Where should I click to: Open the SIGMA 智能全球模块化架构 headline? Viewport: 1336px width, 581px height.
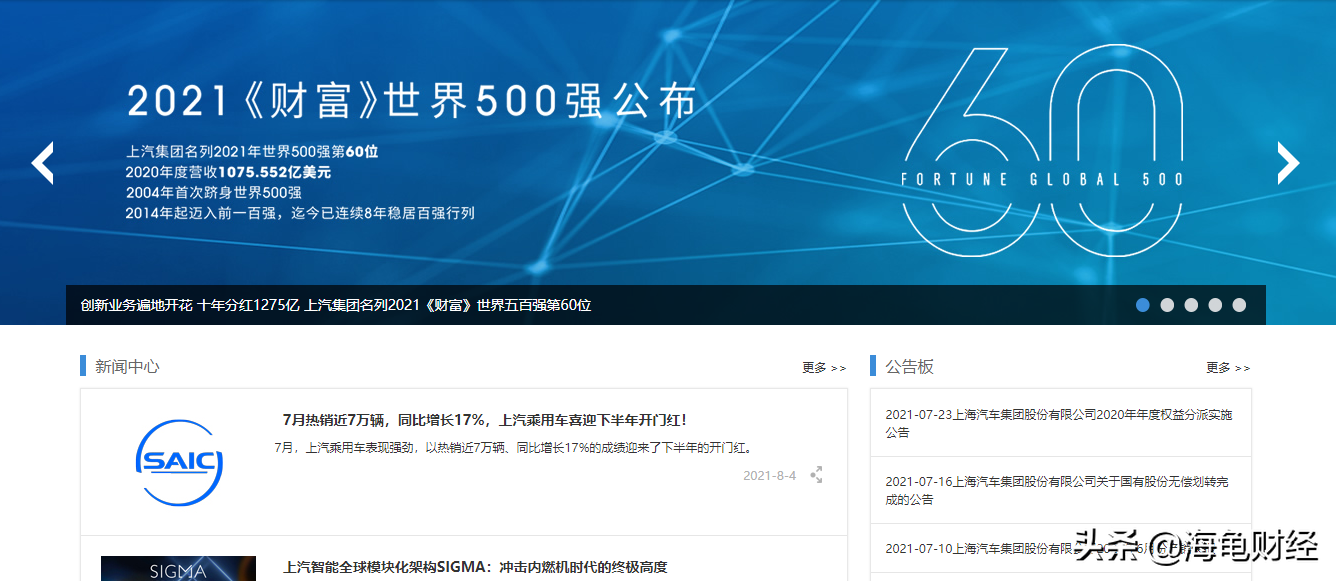(x=475, y=567)
